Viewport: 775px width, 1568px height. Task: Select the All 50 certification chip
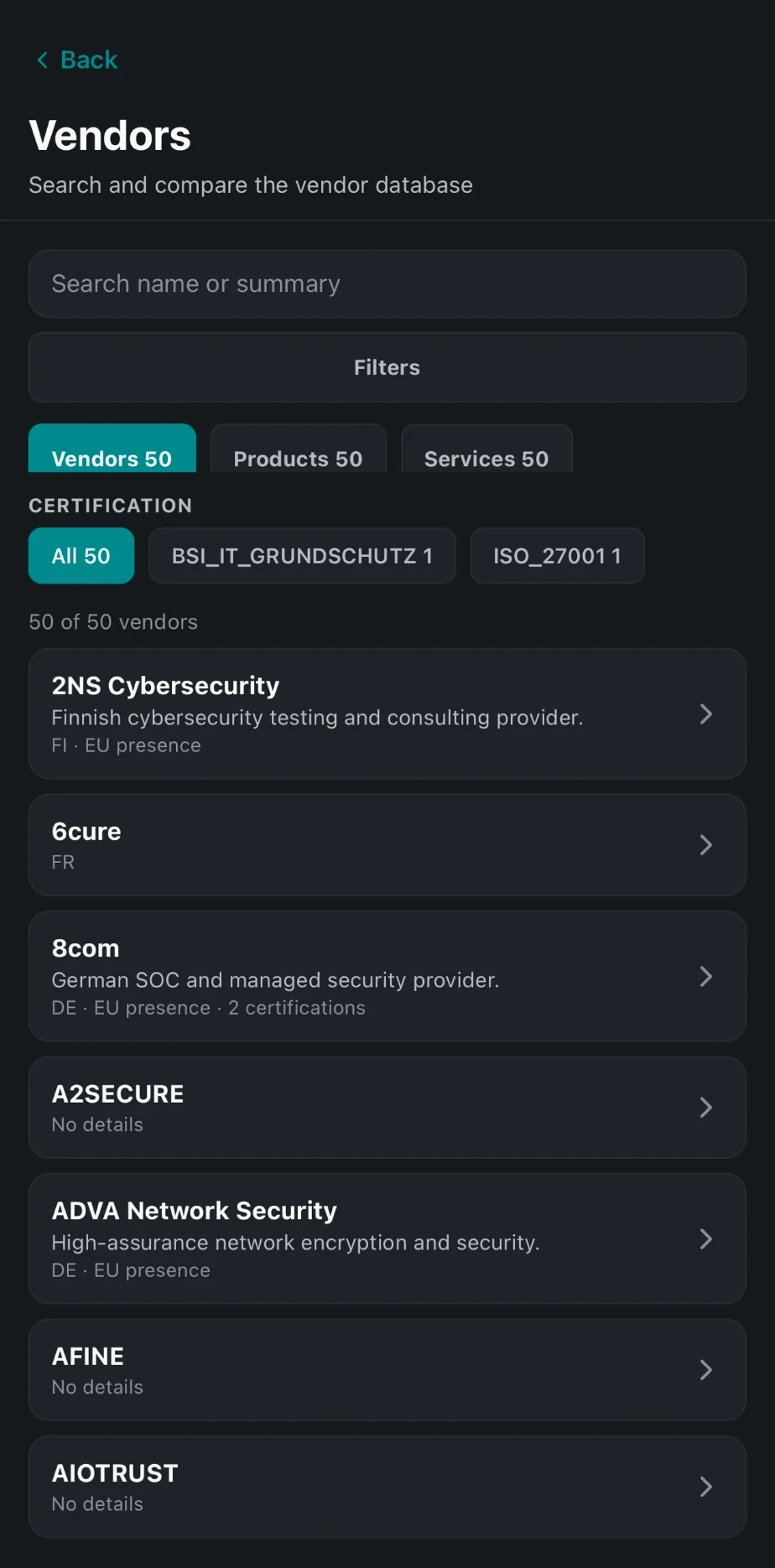[81, 556]
